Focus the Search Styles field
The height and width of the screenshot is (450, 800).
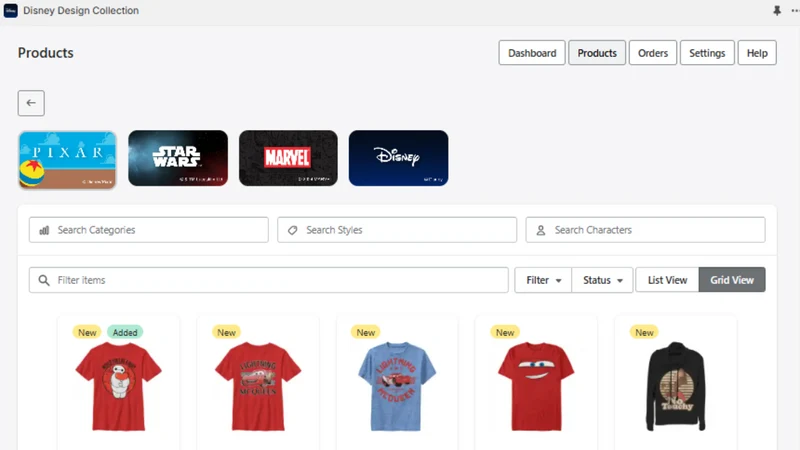point(397,230)
